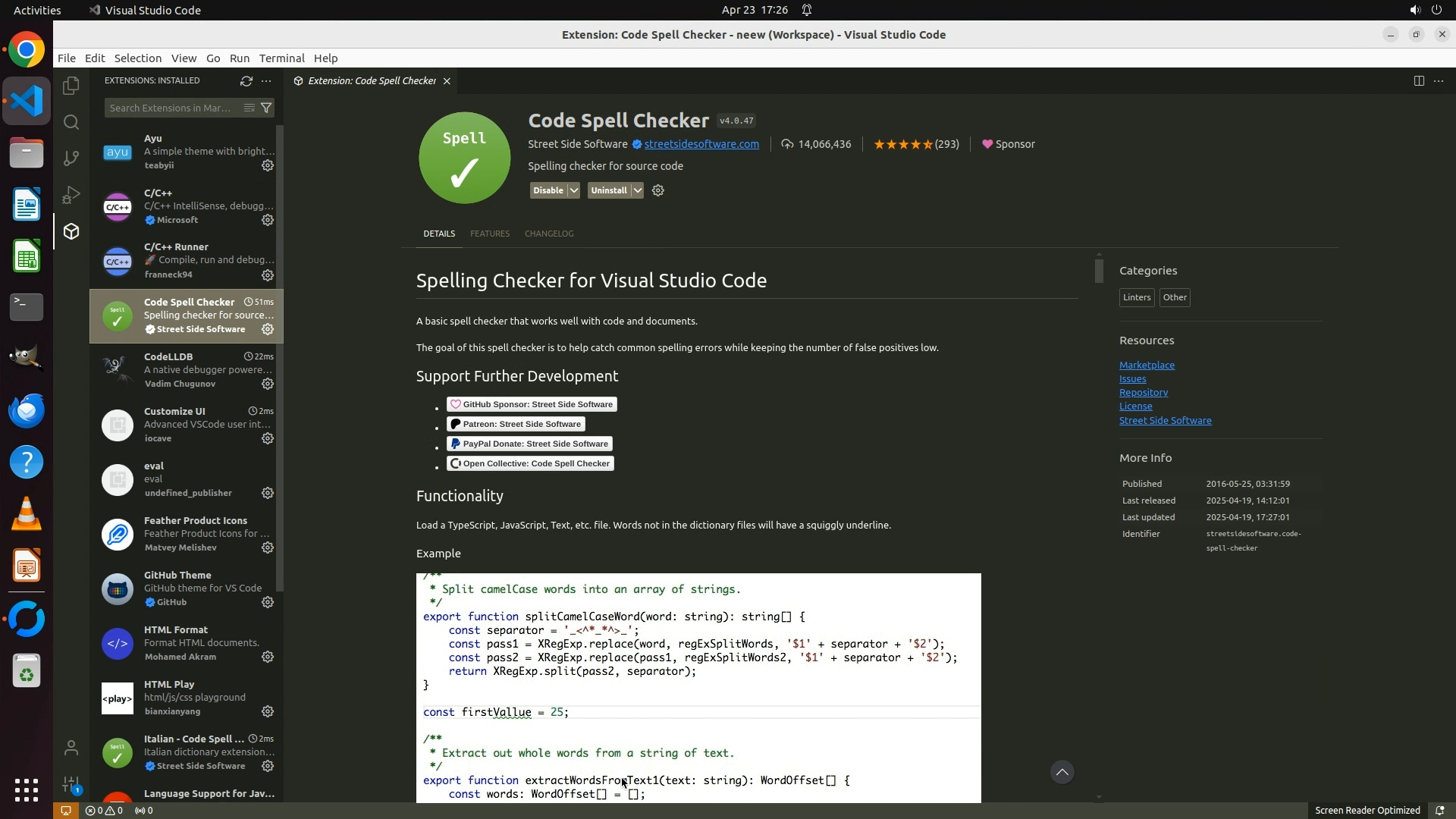Click the details pane vertical scrollbar thumb
Viewport: 1456px width, 819px height.
(1099, 270)
